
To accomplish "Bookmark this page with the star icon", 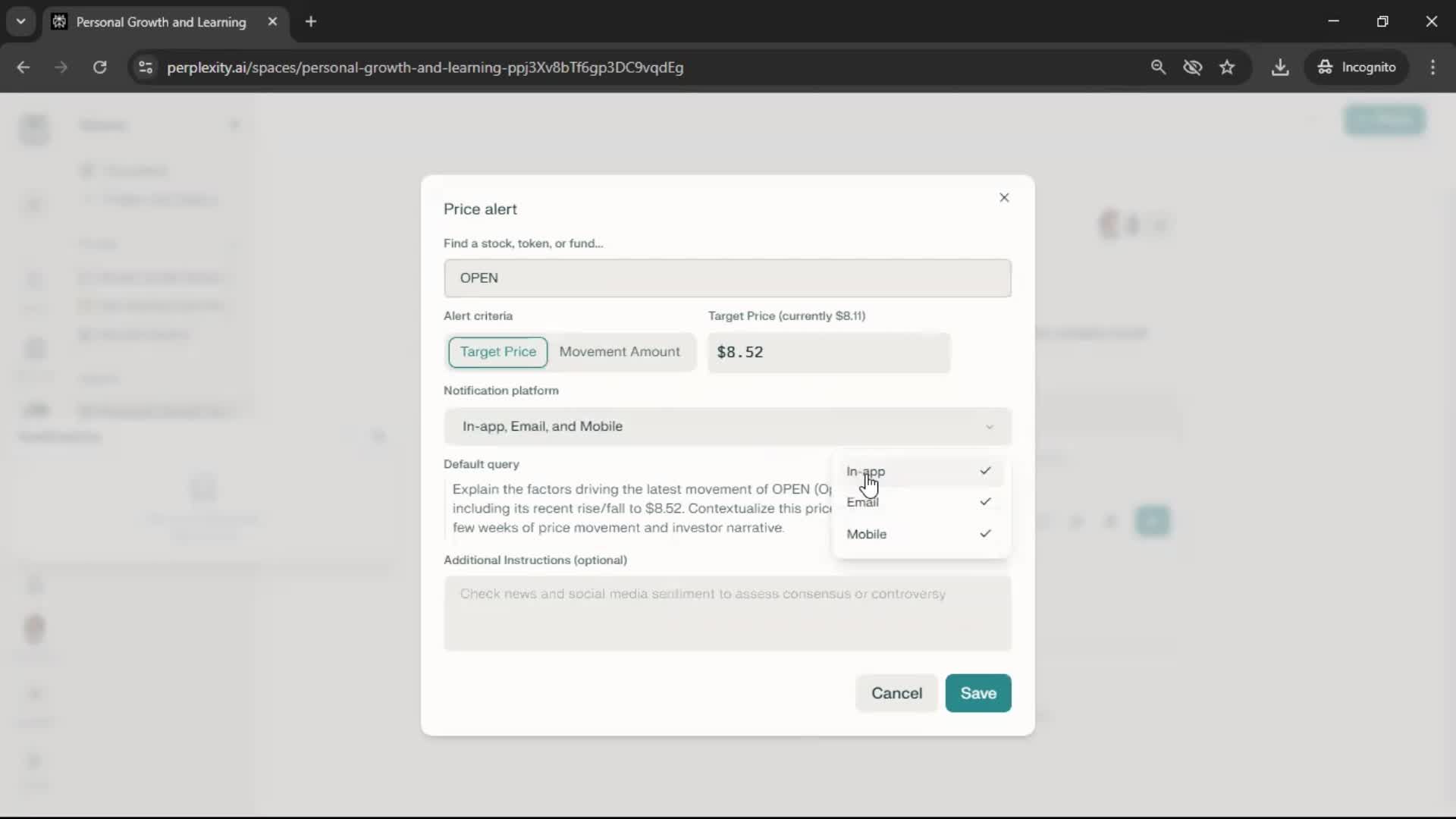I will 1227,67.
